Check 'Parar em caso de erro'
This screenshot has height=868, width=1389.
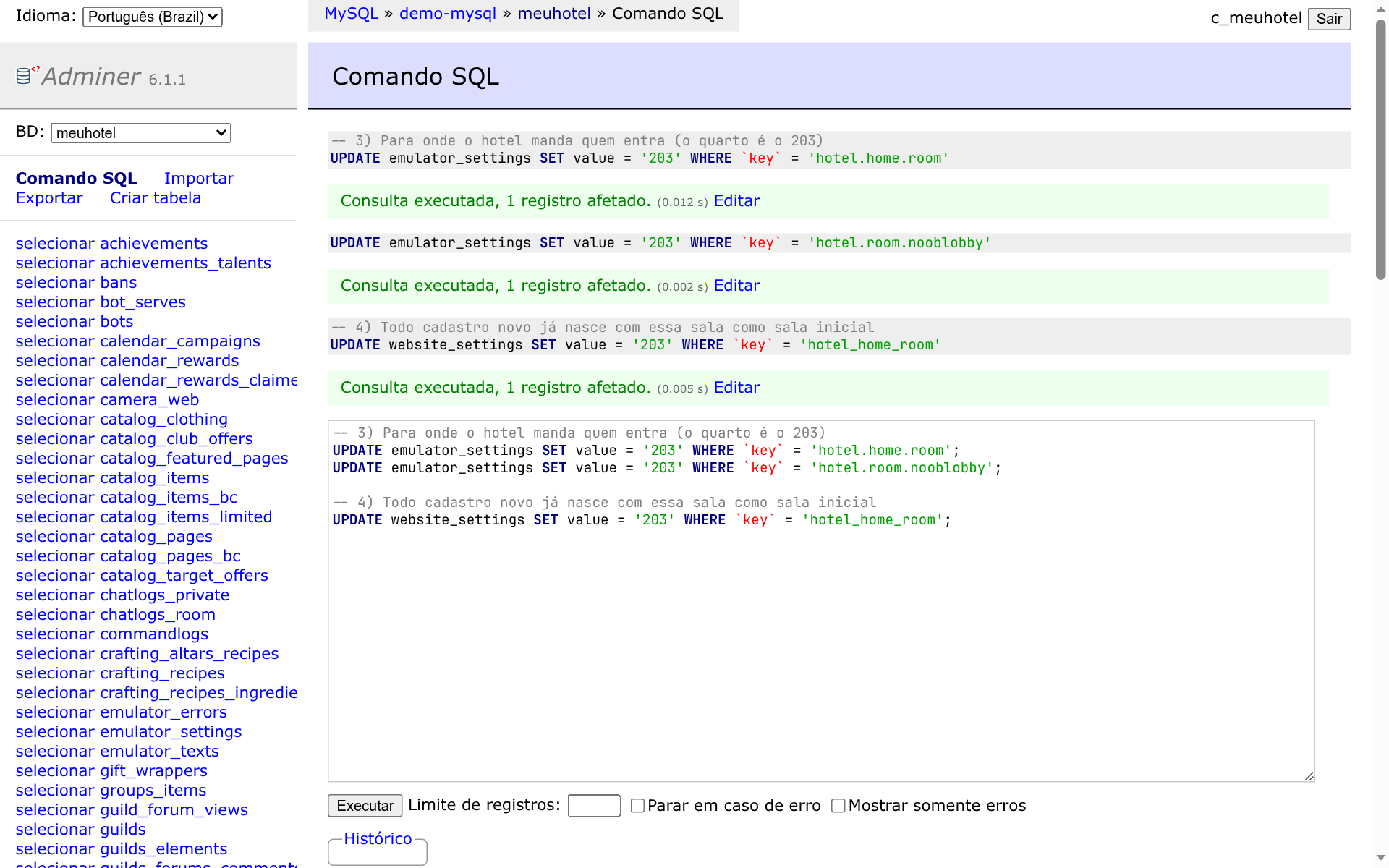[x=637, y=806]
